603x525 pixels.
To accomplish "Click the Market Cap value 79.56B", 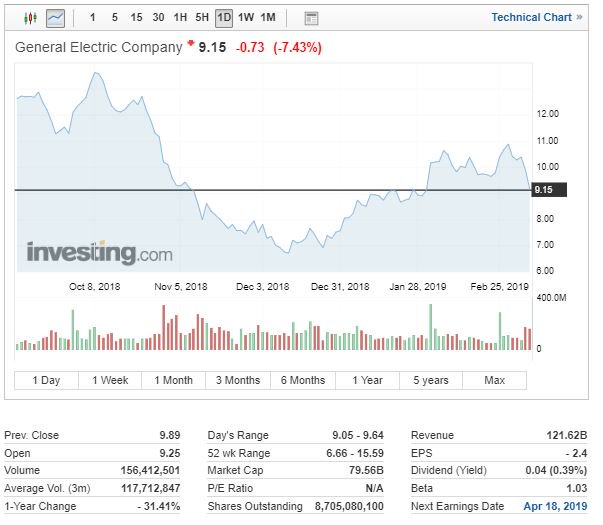I will point(366,470).
